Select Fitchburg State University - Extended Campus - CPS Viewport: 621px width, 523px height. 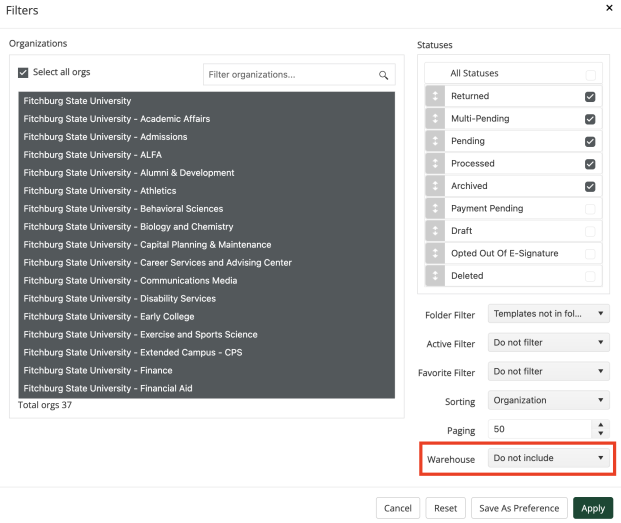click(206, 353)
